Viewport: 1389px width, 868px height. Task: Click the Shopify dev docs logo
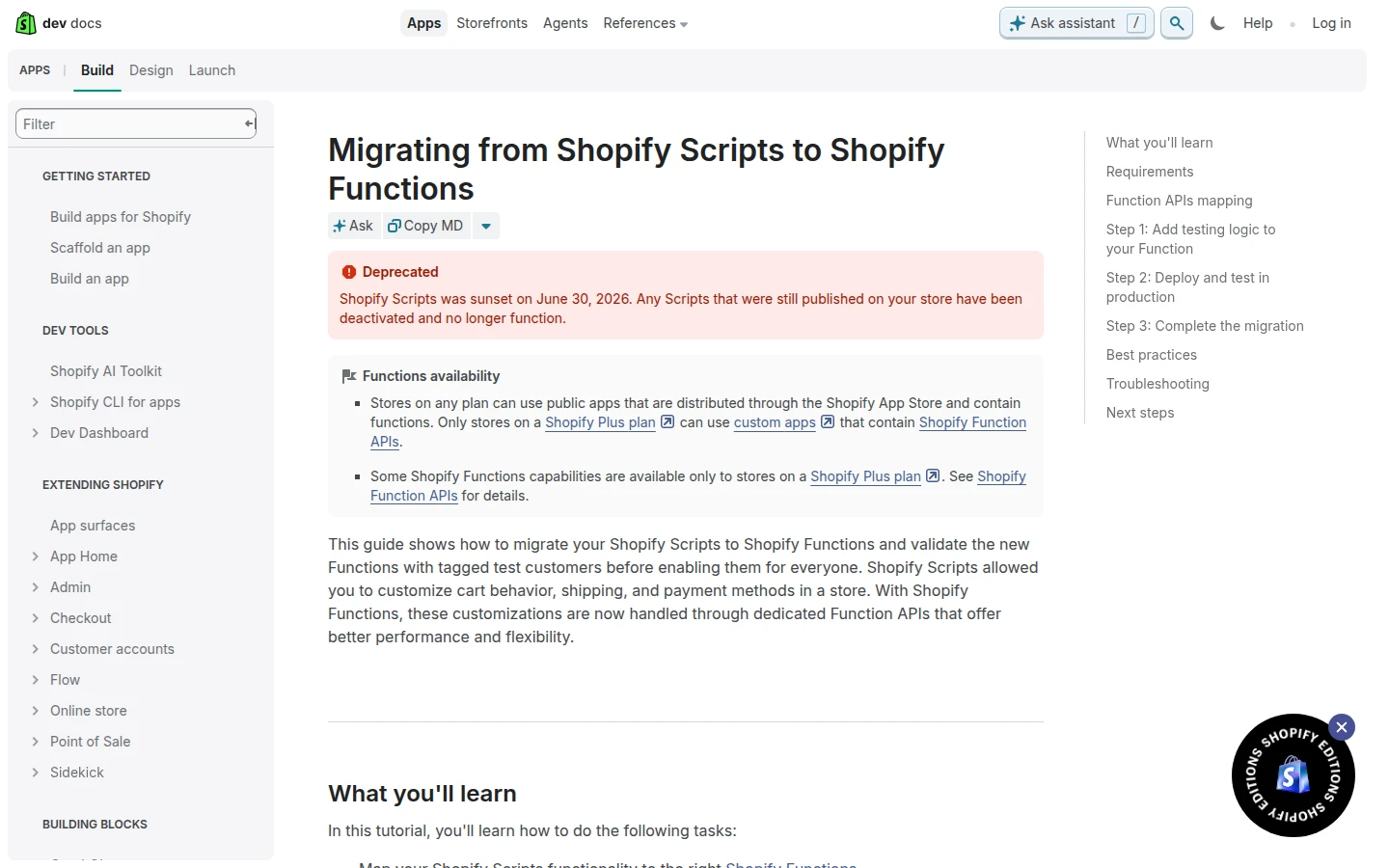tap(59, 23)
